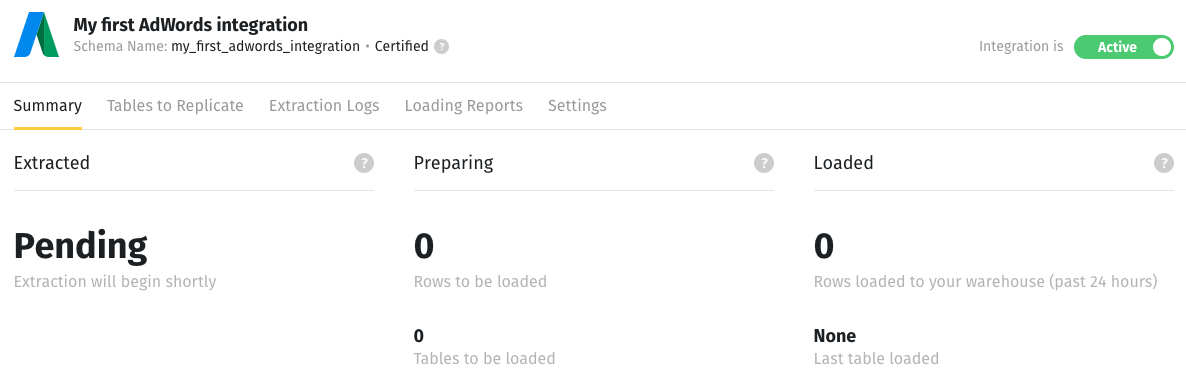Click the Rows to be loaded count

click(424, 246)
